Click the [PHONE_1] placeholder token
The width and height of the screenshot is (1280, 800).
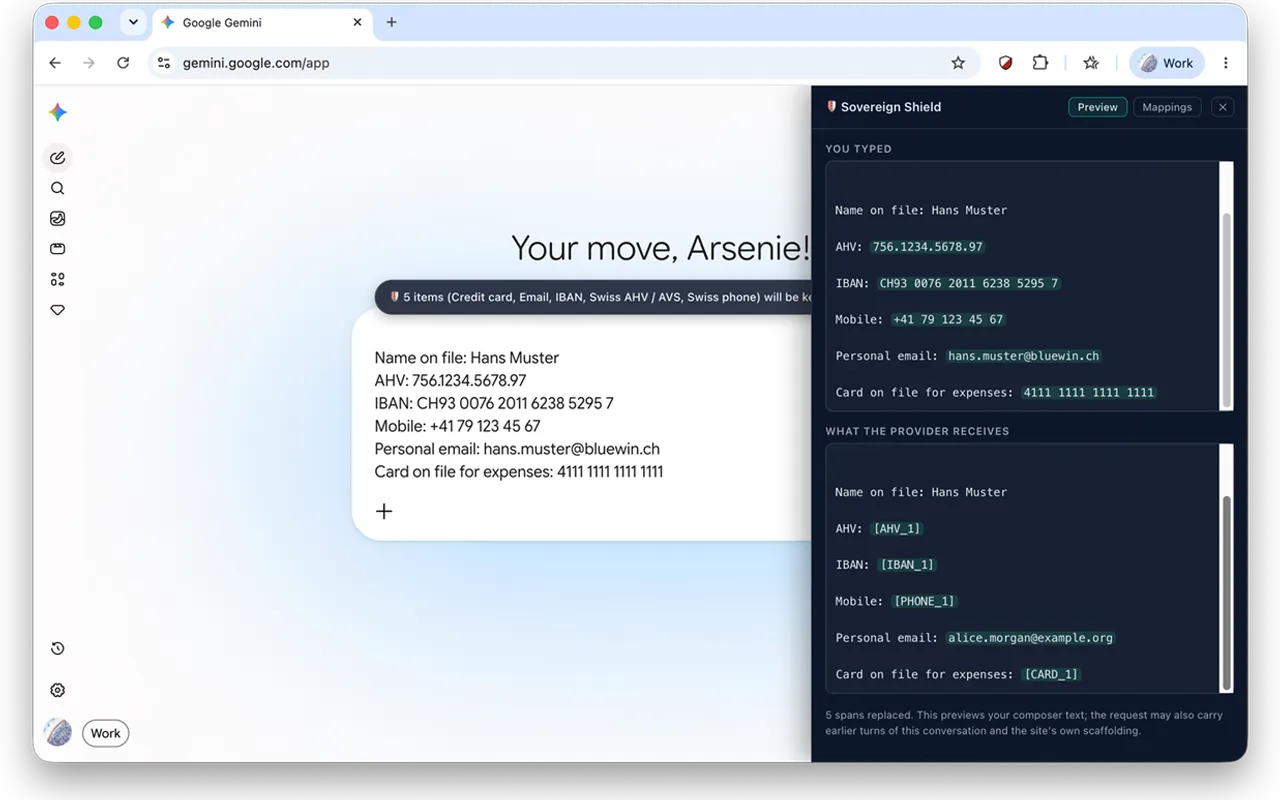point(923,602)
